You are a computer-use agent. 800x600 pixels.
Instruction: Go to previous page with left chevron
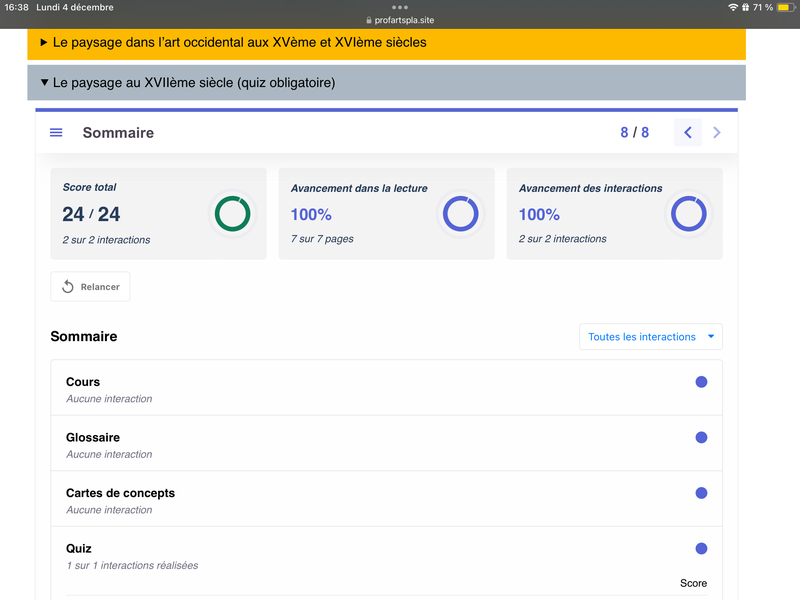point(688,133)
